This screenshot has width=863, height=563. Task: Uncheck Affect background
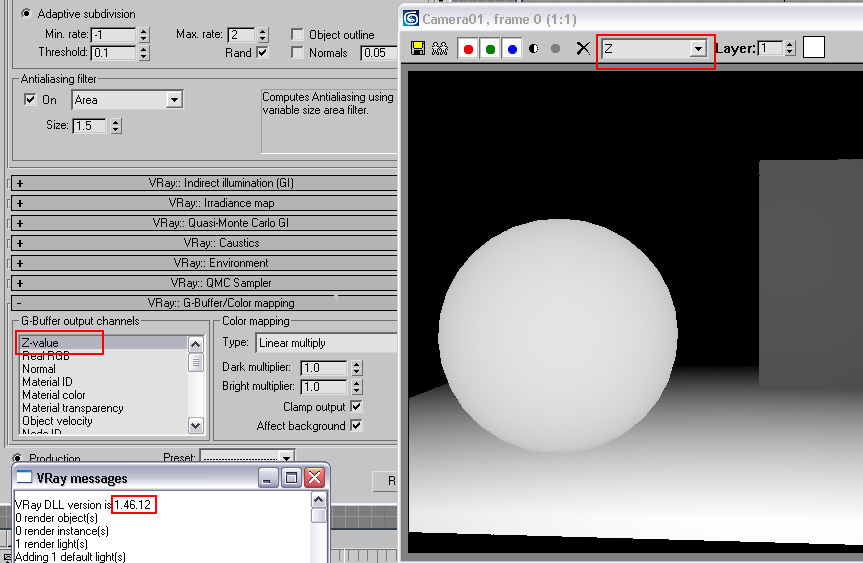356,425
